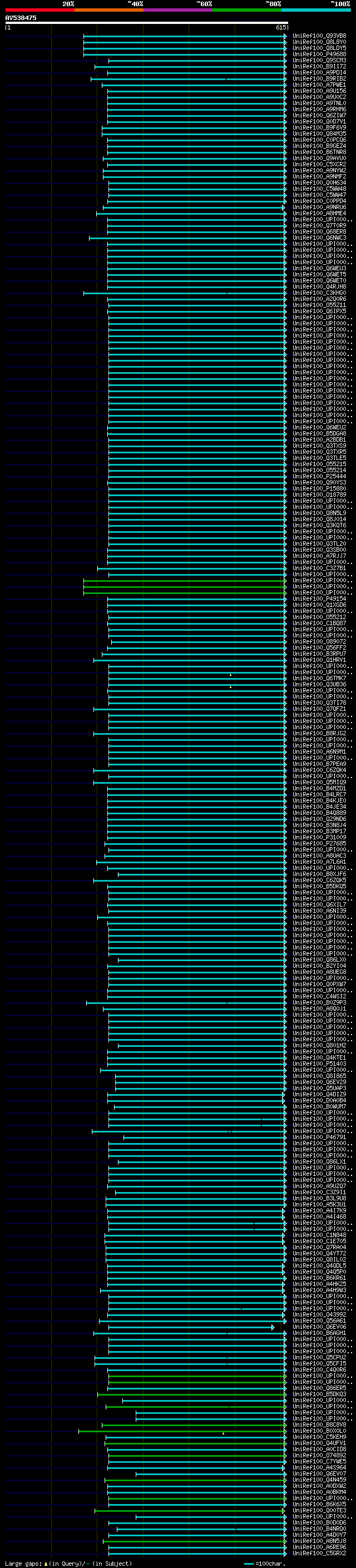Click hit label UniRef100_Q4UFV1
The width and height of the screenshot is (356, 1568).
[319, 1443]
